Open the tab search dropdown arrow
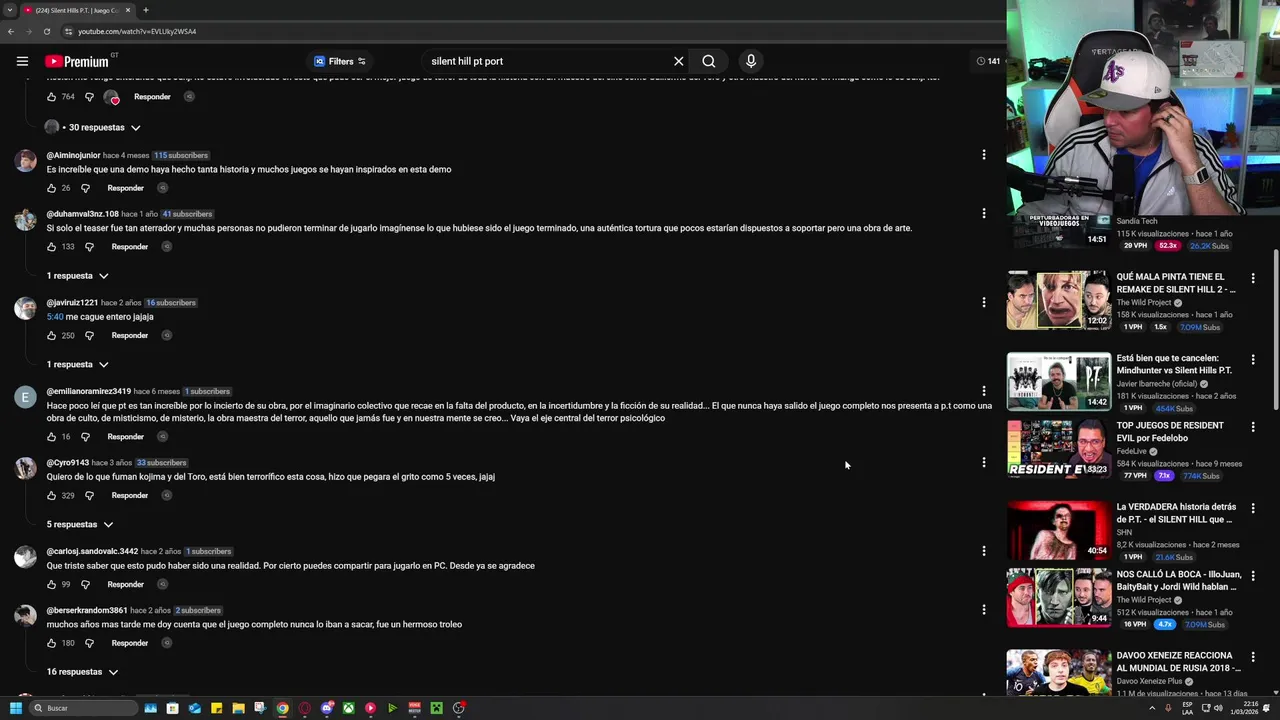The width and height of the screenshot is (1280, 720). (9, 10)
